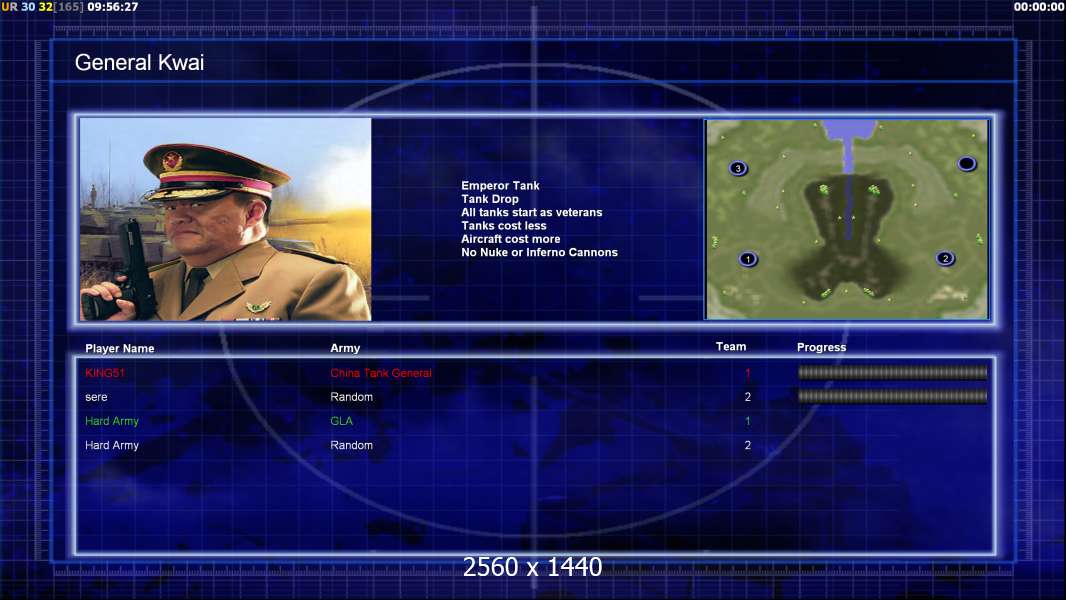Click 'Tank Drop' ability text
Image resolution: width=1066 pixels, height=600 pixels.
(x=489, y=199)
